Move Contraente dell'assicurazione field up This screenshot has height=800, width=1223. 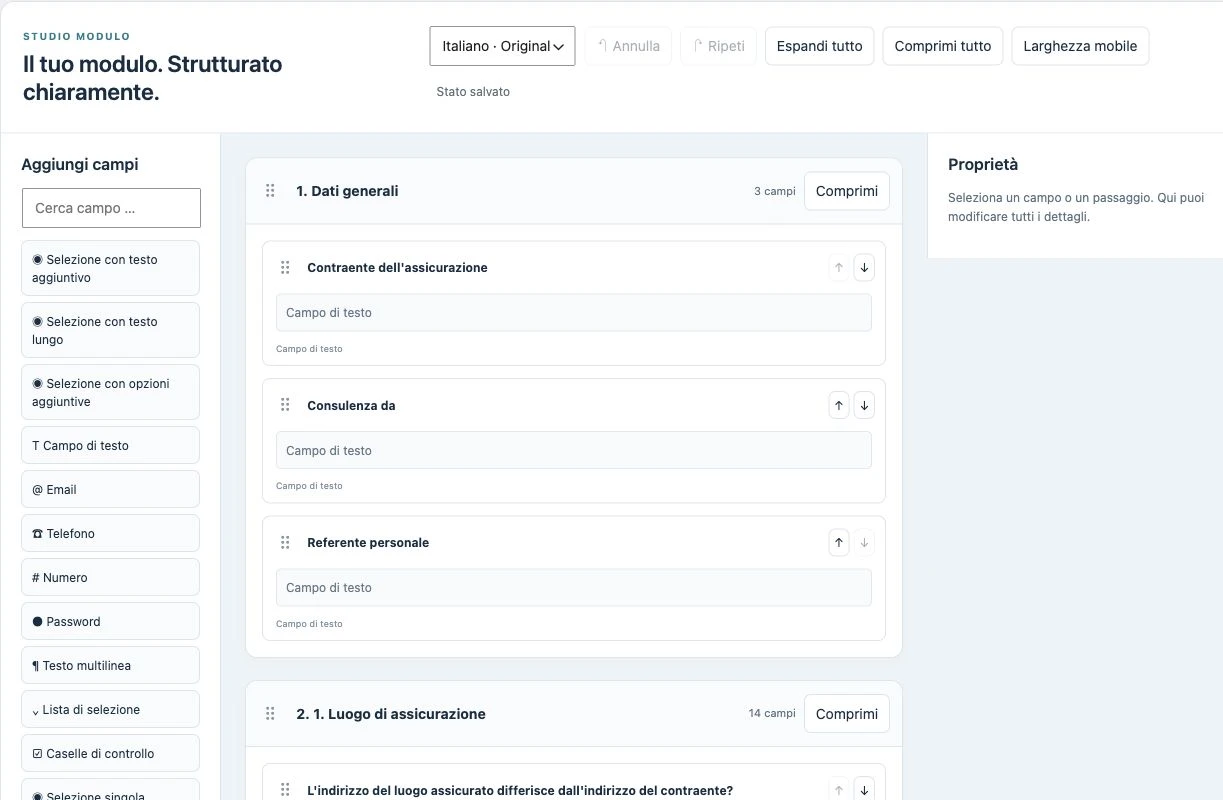pyautogui.click(x=839, y=268)
